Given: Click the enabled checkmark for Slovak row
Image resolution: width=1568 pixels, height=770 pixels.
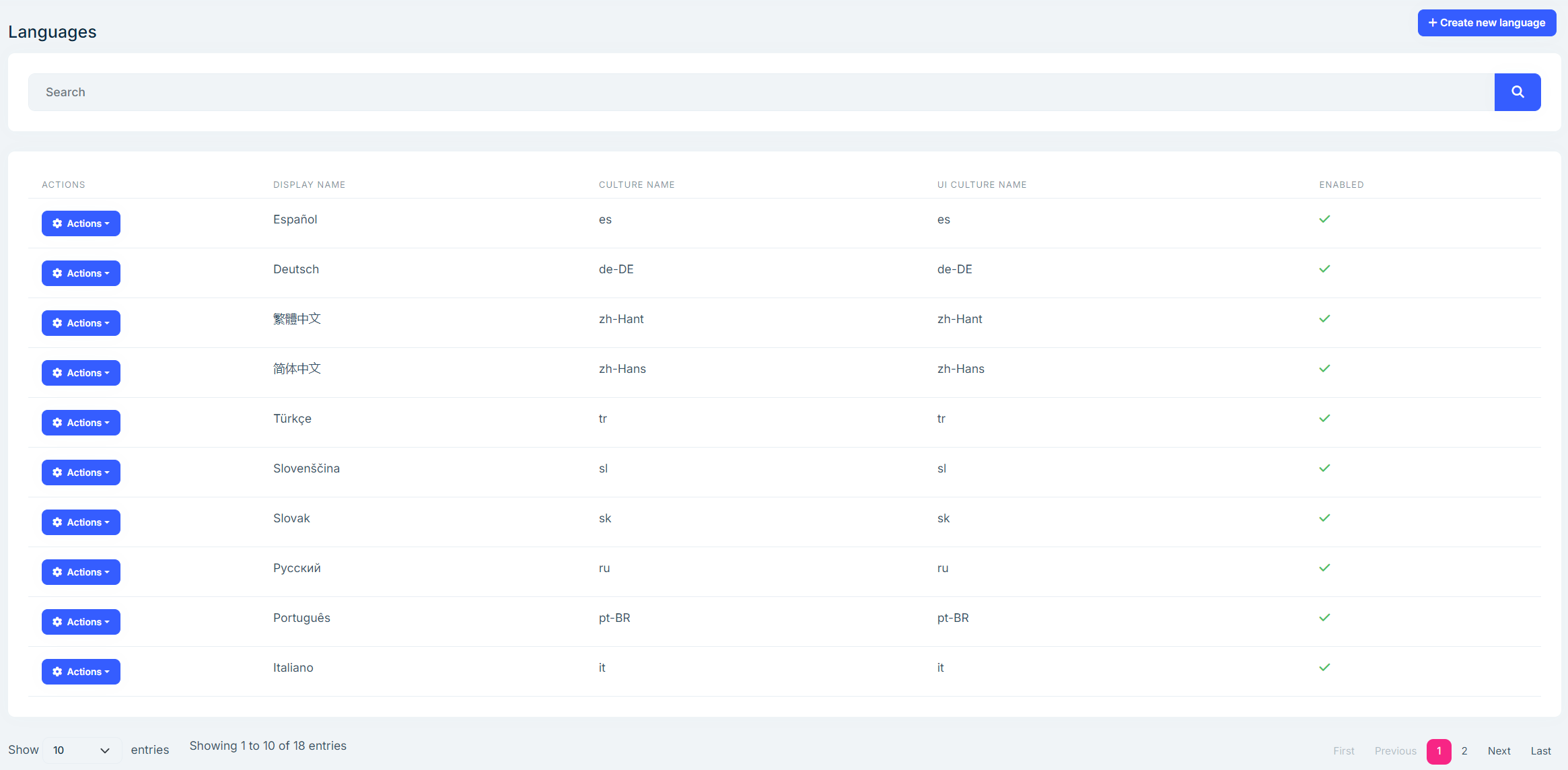Looking at the screenshot, I should click(1324, 518).
